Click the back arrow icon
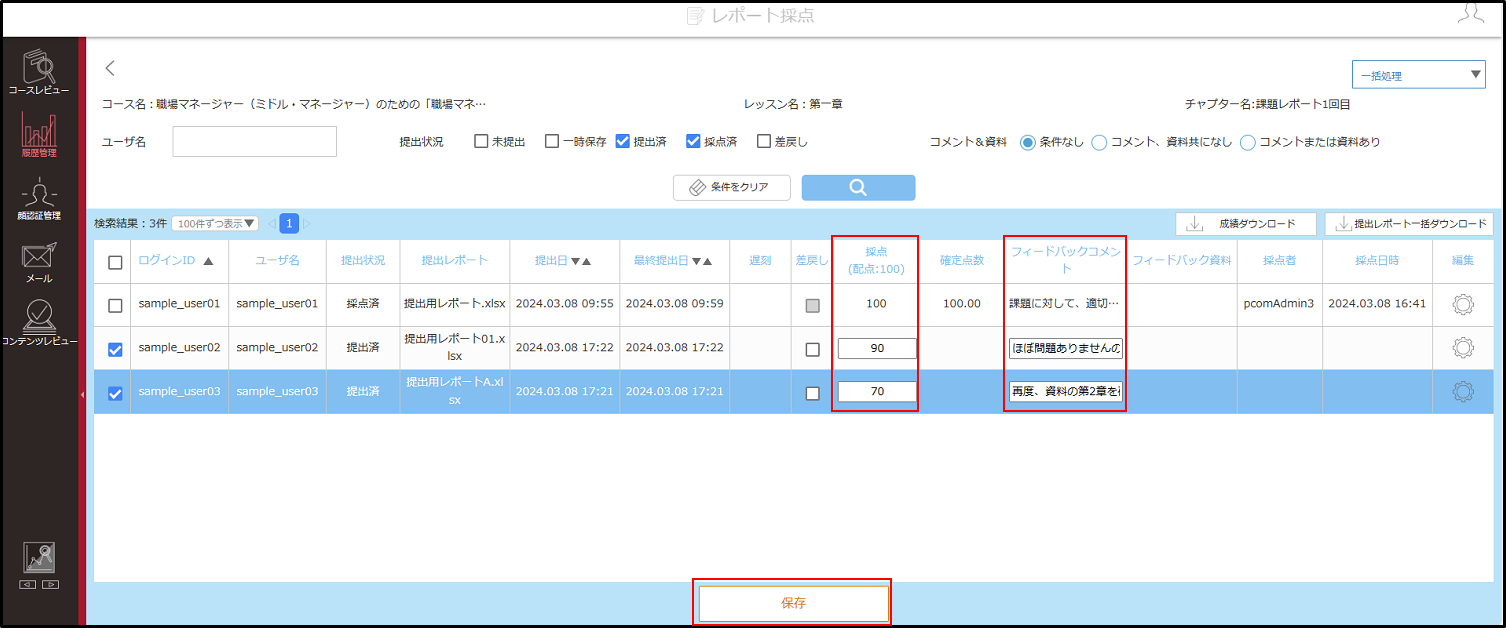Viewport: 1506px width, 628px height. [110, 68]
